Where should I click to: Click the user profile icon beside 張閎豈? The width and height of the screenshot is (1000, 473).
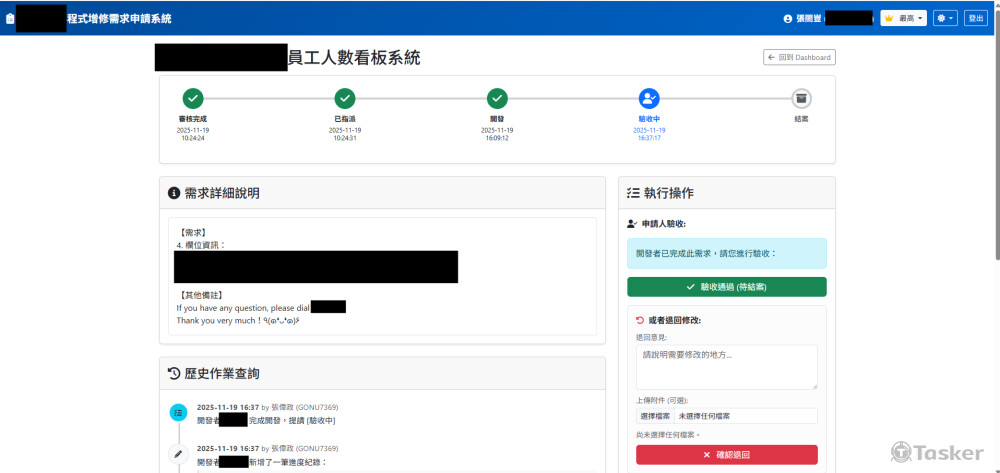click(788, 18)
